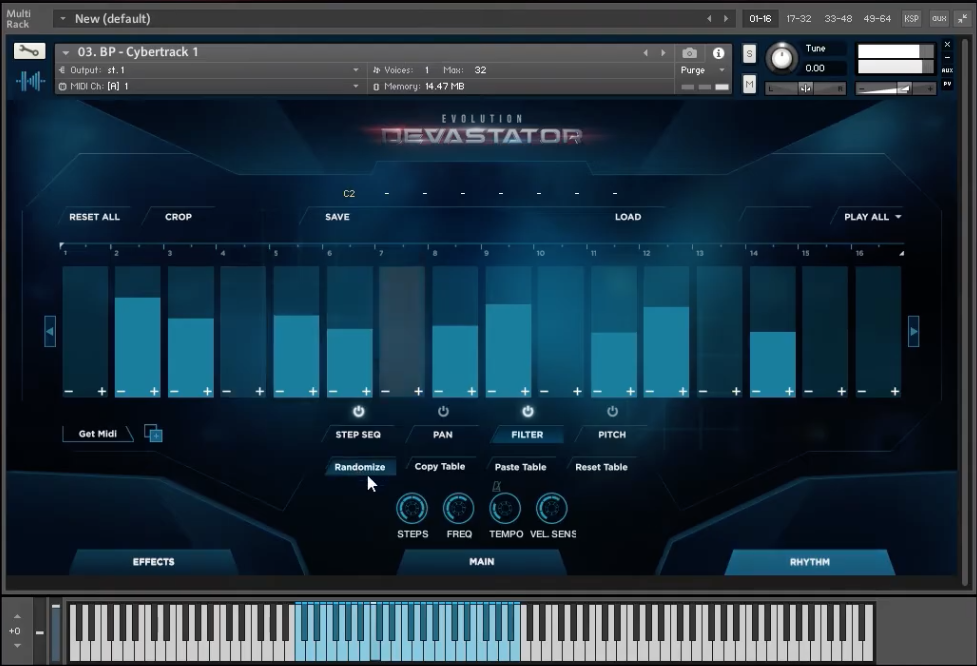Click the Paste Table button
The width and height of the screenshot is (977, 666).
520,467
